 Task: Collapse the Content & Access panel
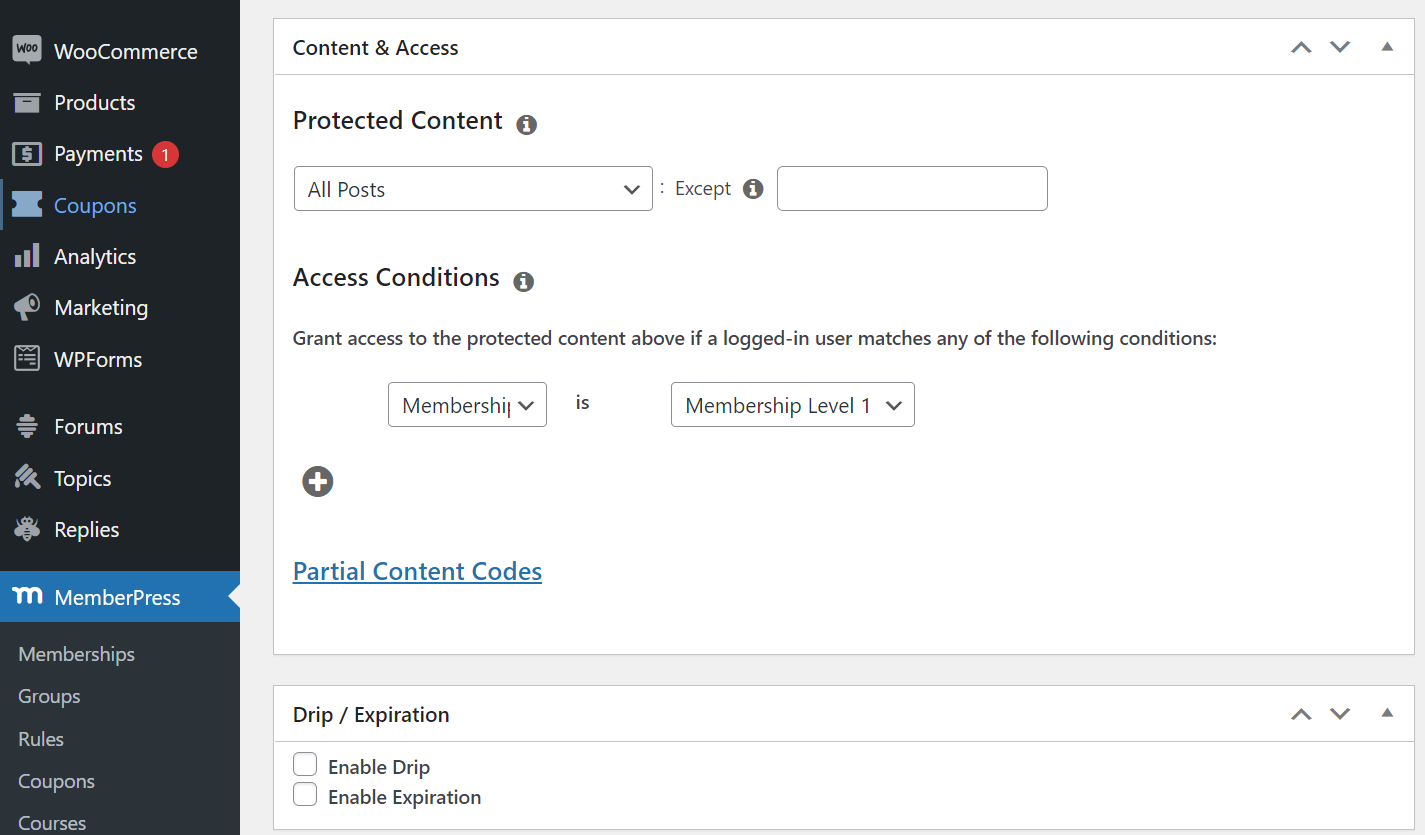(x=1387, y=46)
